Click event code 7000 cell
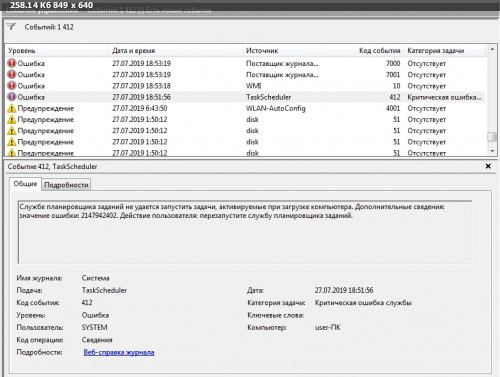 click(393, 63)
